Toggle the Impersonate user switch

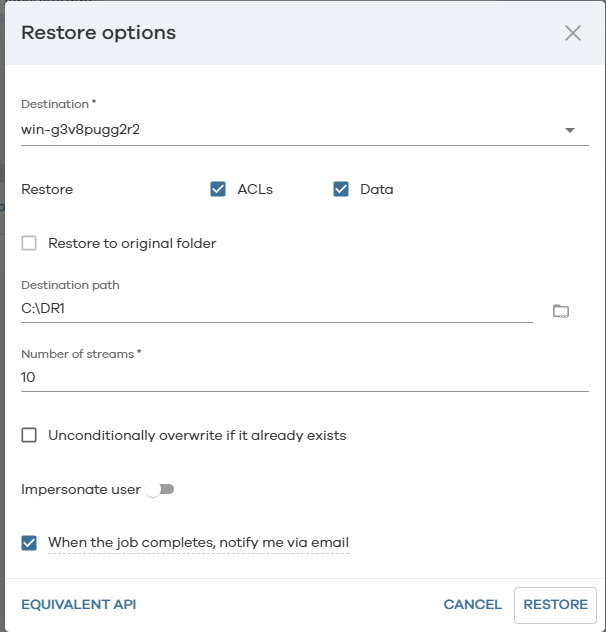[160, 489]
